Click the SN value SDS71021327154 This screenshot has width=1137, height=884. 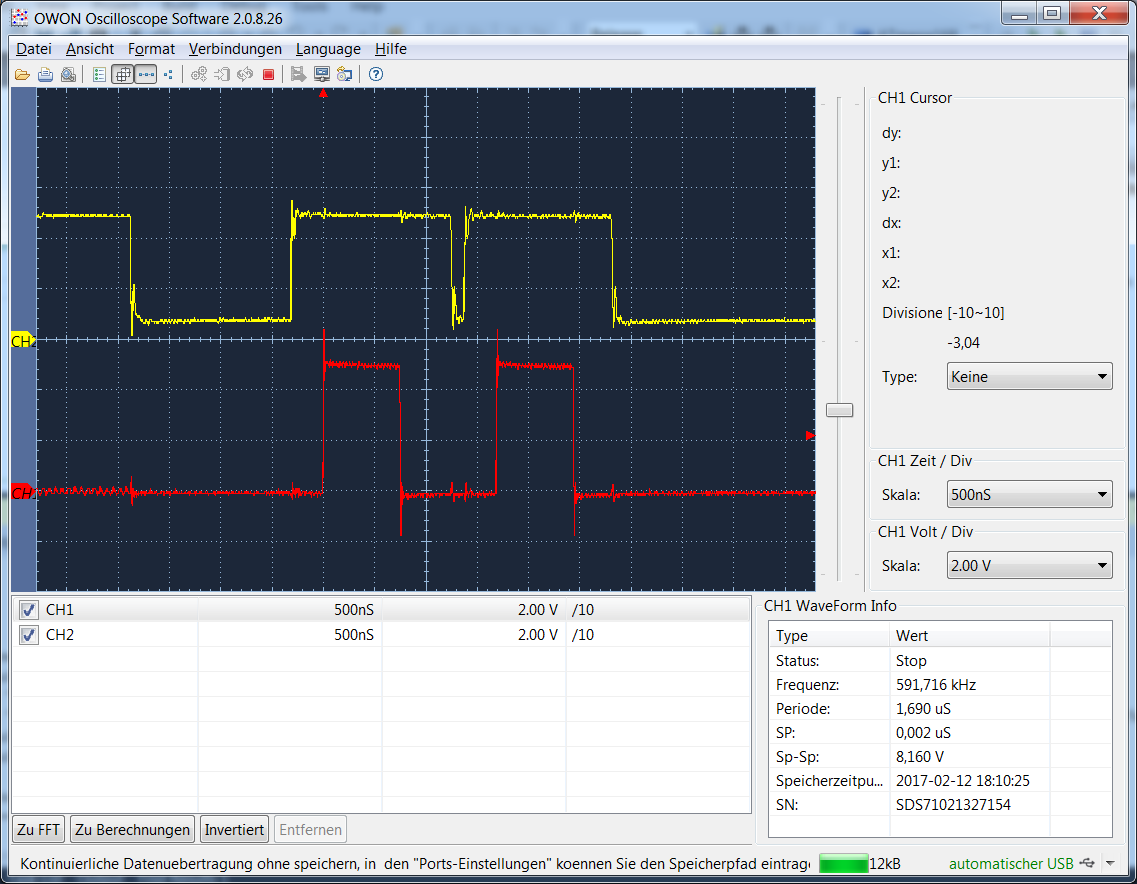(953, 804)
